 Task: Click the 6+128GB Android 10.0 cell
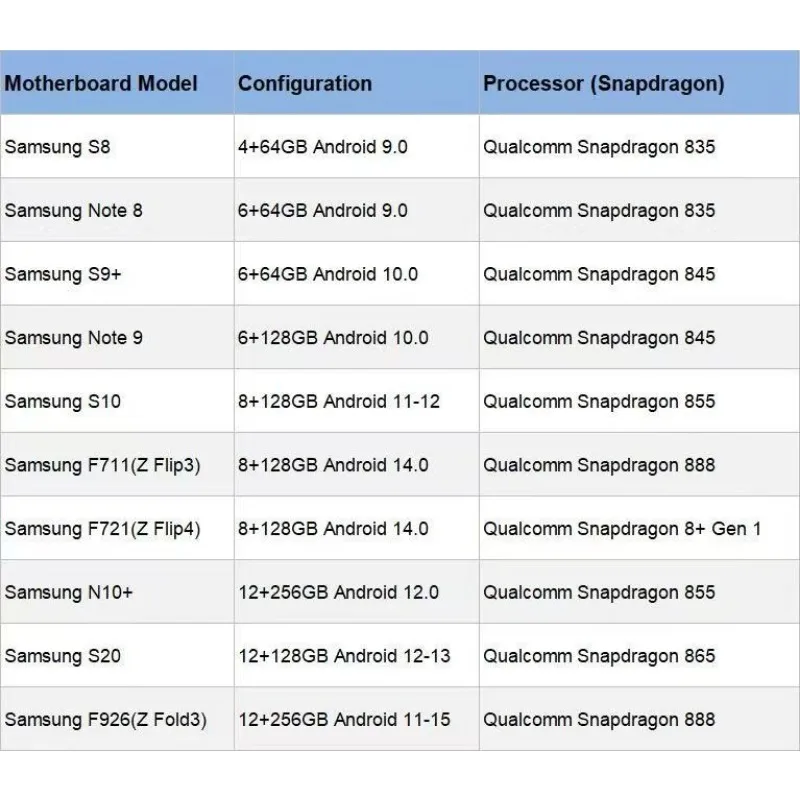click(x=333, y=338)
